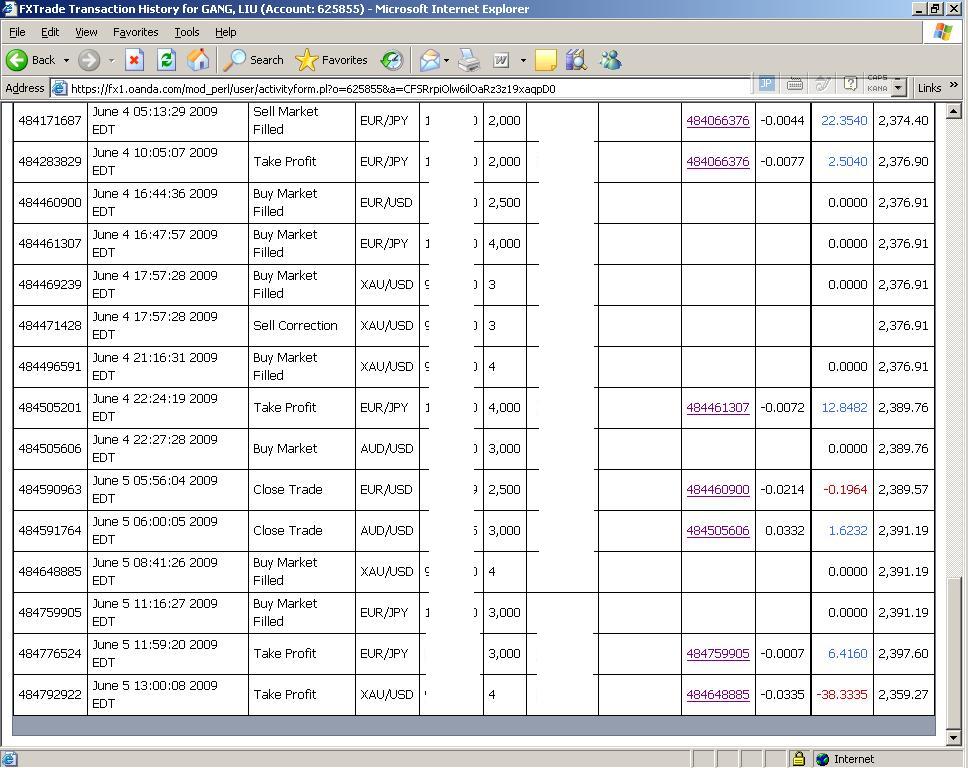968x768 pixels.
Task: Click the status bar page icon
Action: coord(9,759)
